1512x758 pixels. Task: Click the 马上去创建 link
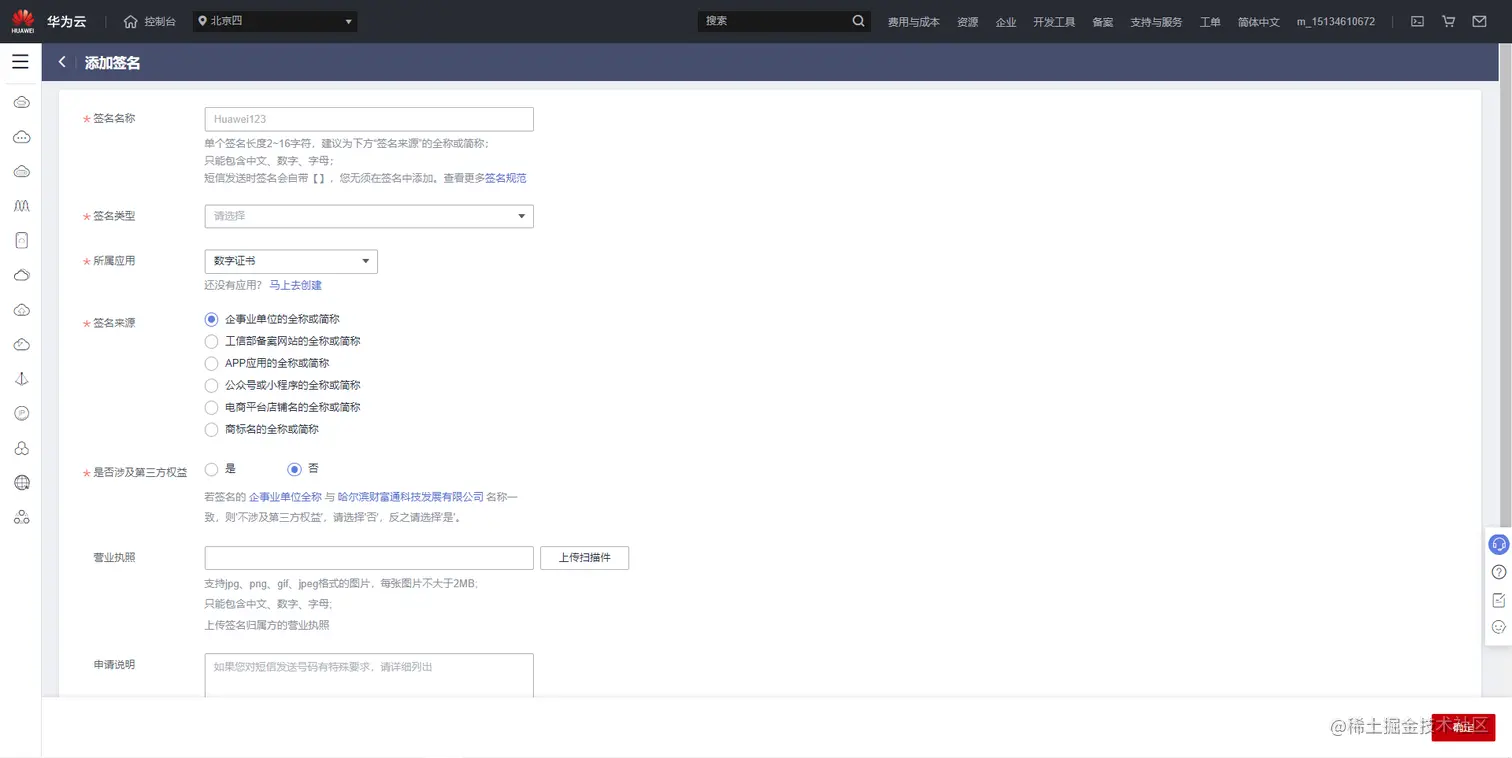296,285
